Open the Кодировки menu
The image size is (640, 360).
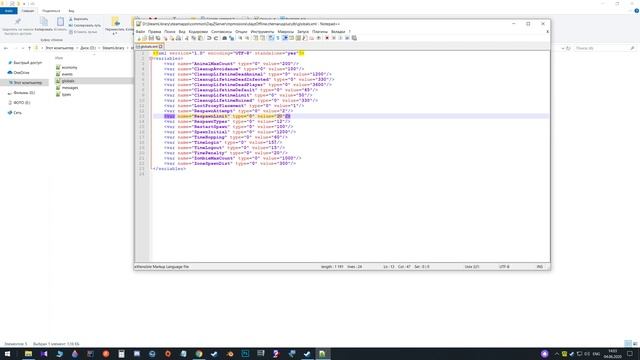click(x=198, y=31)
